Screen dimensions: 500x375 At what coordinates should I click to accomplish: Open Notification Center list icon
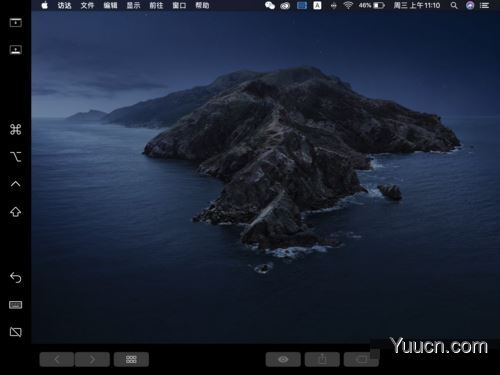click(484, 5)
